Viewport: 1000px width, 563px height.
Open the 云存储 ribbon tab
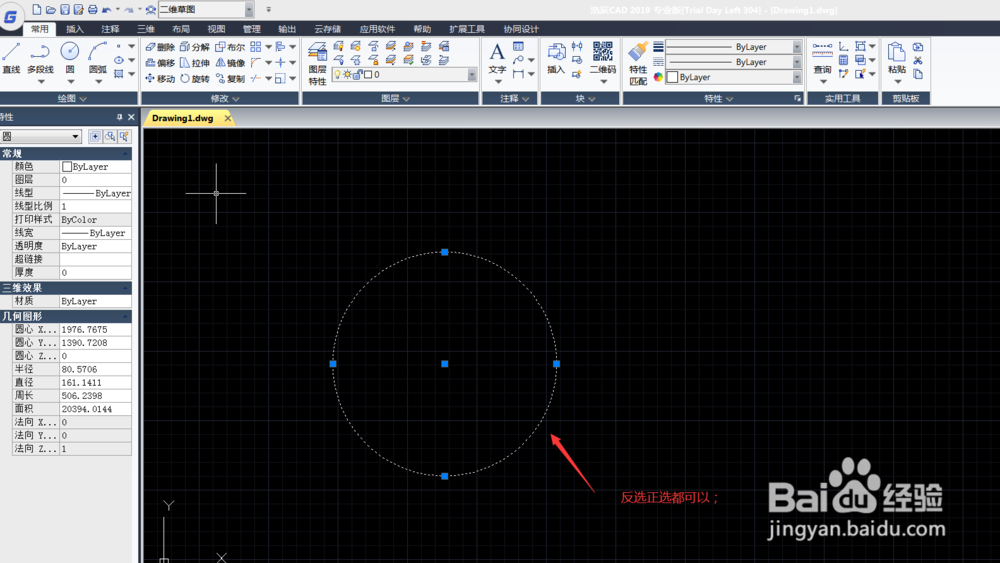(327, 29)
